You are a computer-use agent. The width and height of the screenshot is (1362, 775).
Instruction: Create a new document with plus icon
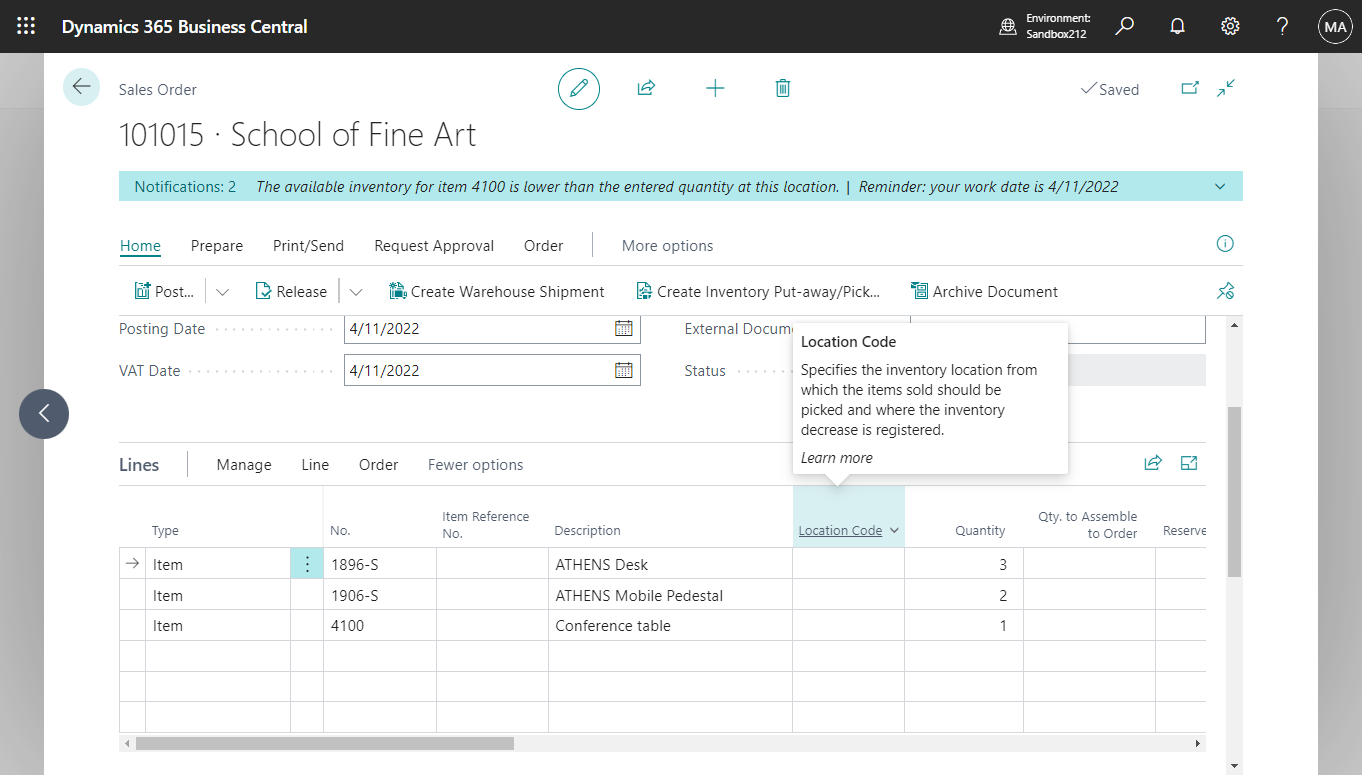click(715, 88)
